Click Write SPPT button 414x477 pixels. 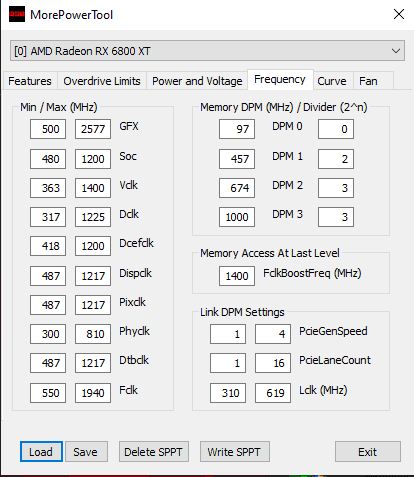point(235,452)
